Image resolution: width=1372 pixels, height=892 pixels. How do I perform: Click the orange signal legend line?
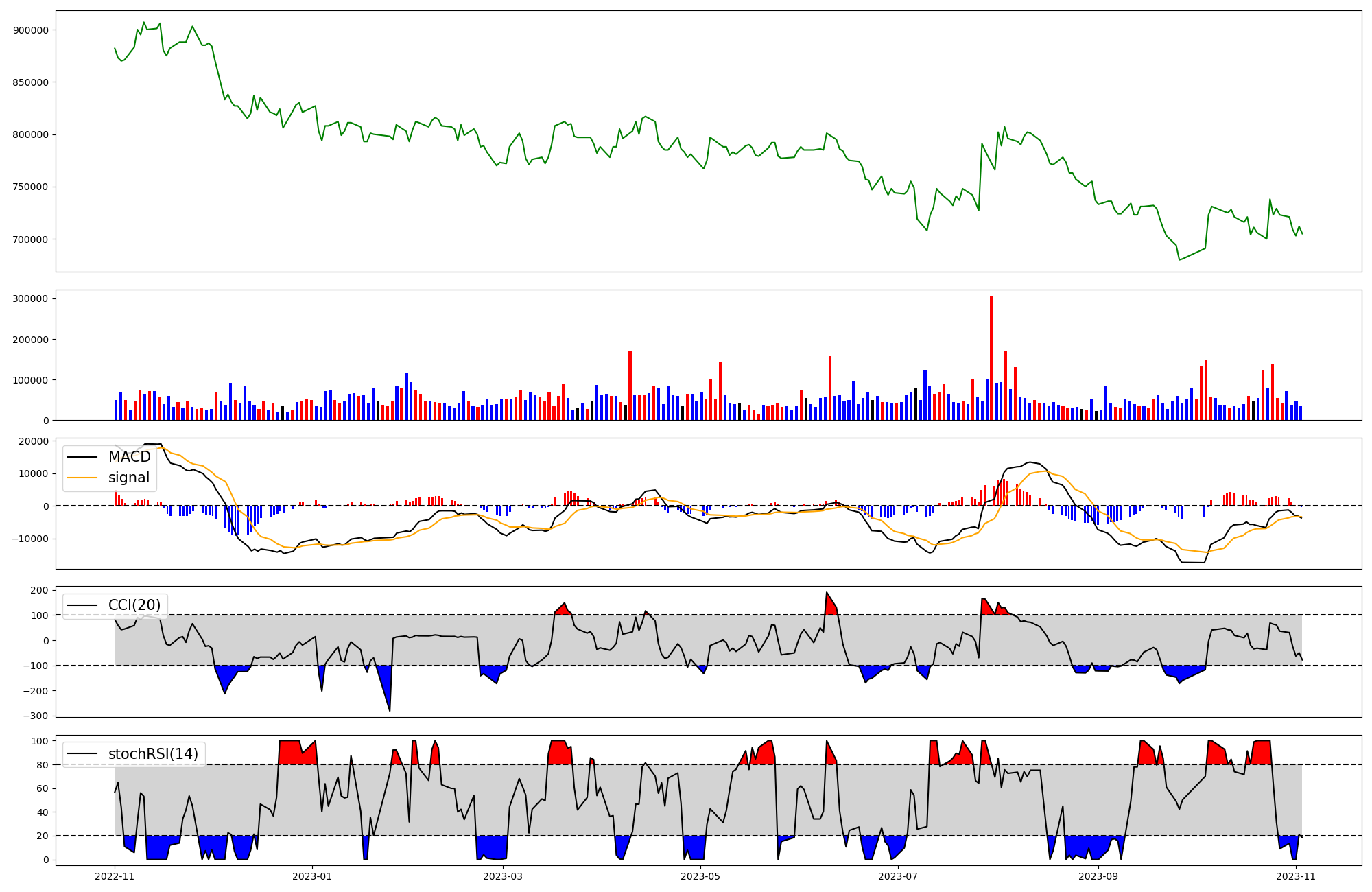tap(84, 478)
